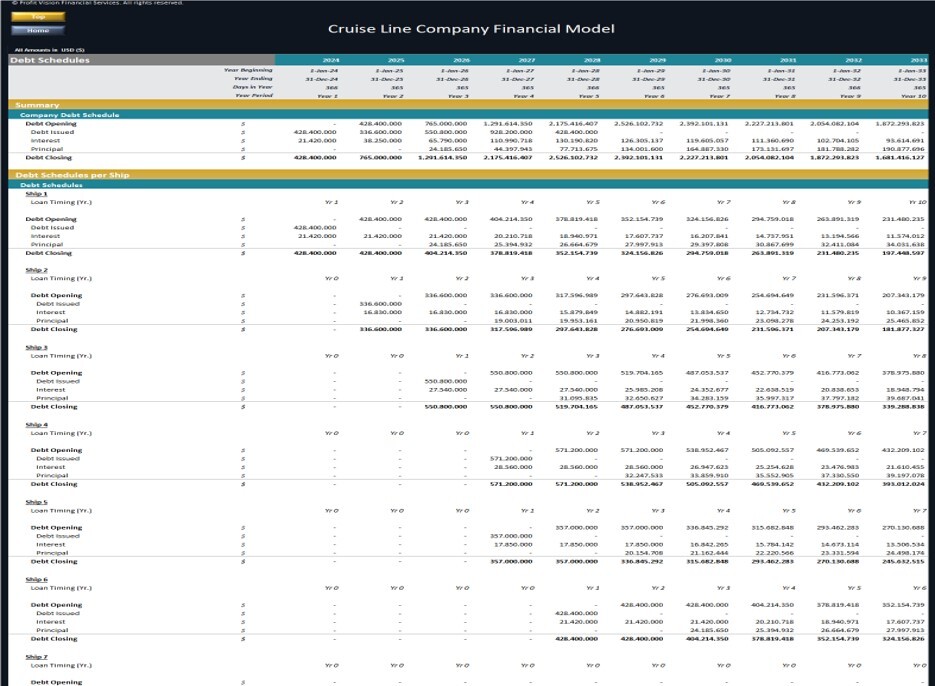Select the 317,596,989 Ship 2 closing value
The image size is (935, 686).
[x=511, y=329]
